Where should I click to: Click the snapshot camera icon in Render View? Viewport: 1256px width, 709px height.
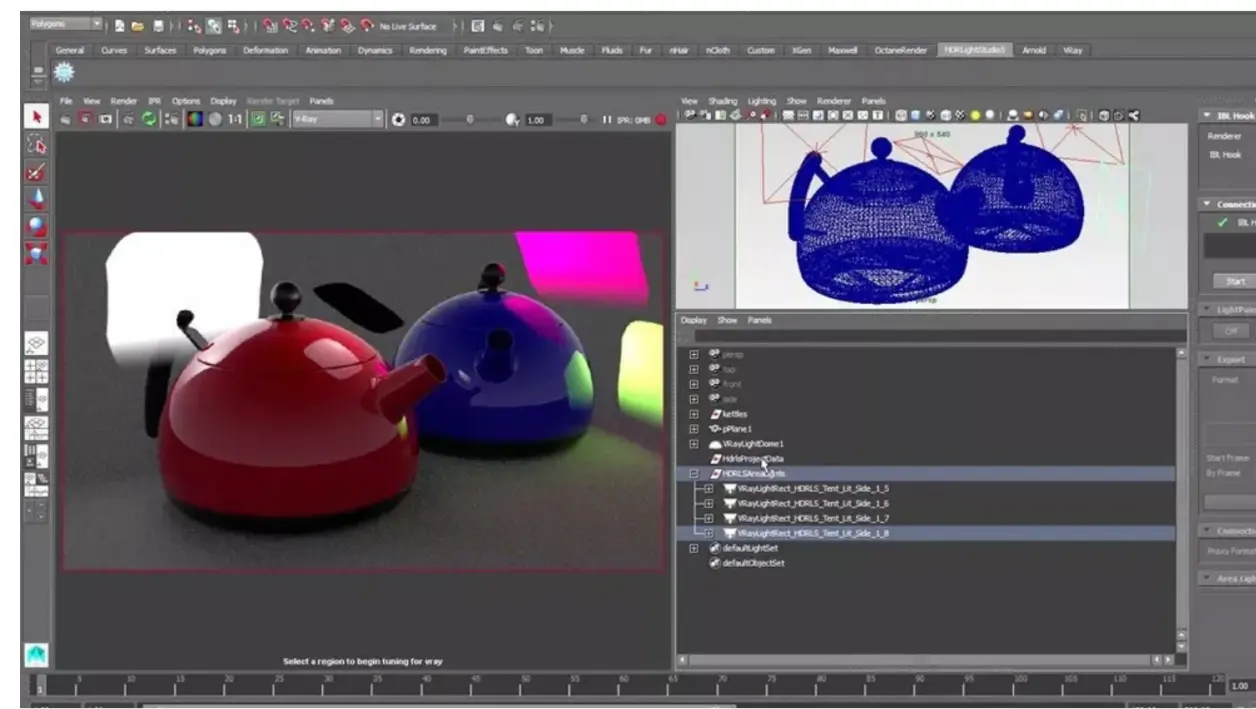[105, 118]
